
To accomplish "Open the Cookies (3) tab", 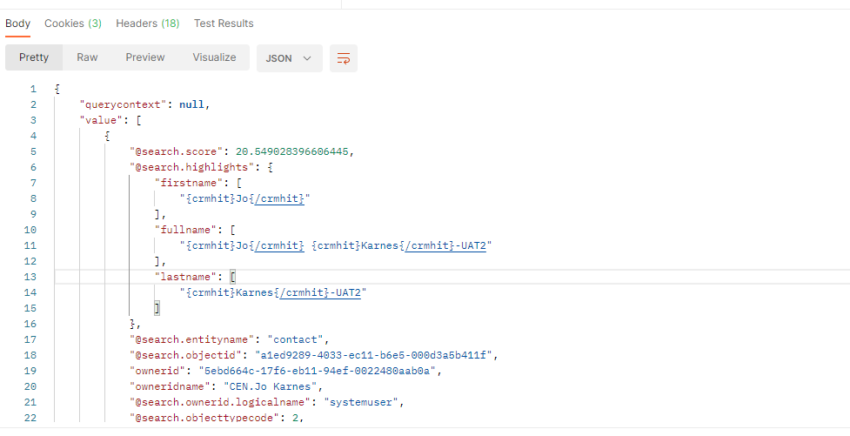I will click(73, 23).
